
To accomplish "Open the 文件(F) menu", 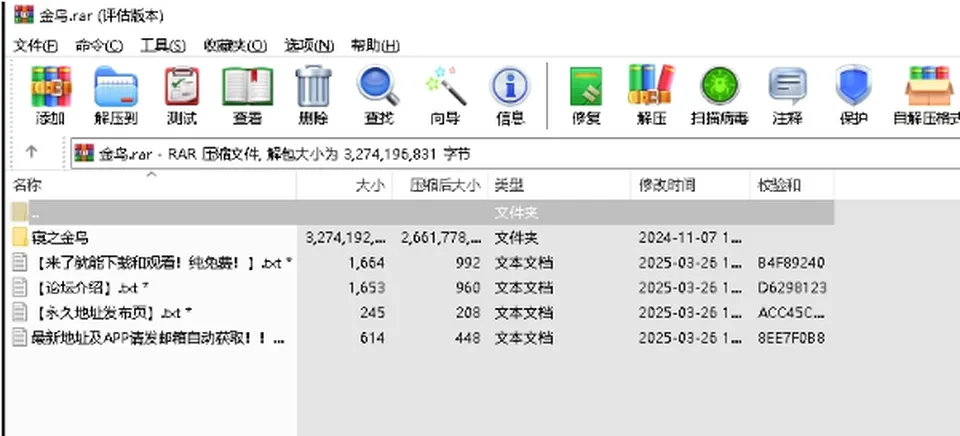I will tap(35, 46).
